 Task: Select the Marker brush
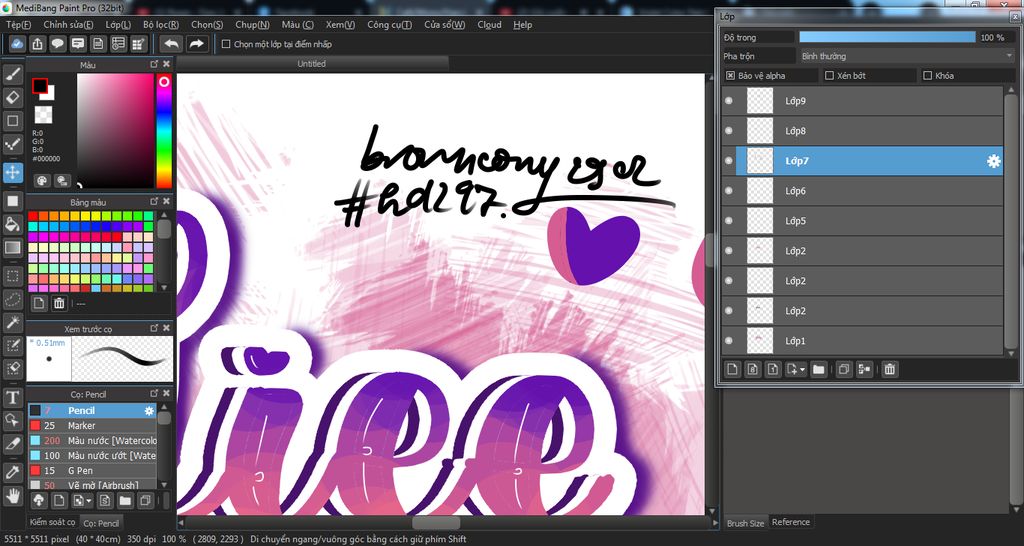tap(92, 426)
